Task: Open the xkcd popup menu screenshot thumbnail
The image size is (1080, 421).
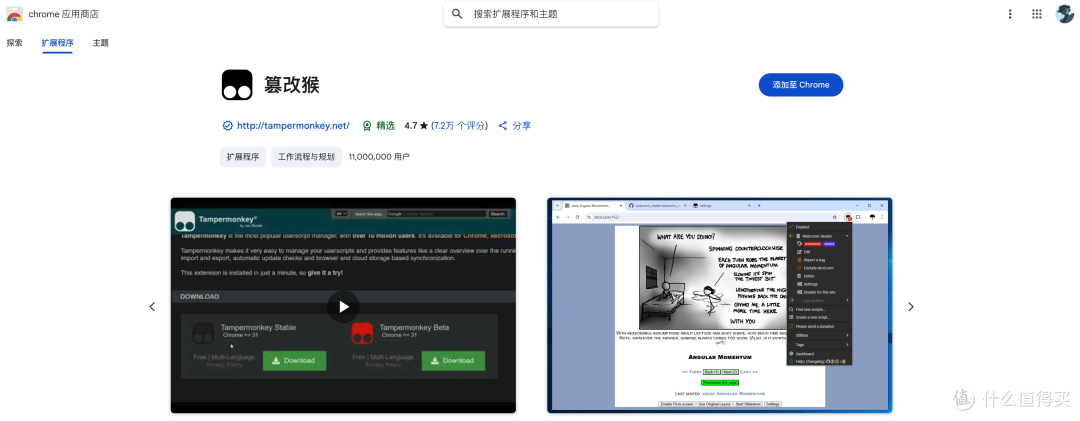Action: (x=719, y=305)
